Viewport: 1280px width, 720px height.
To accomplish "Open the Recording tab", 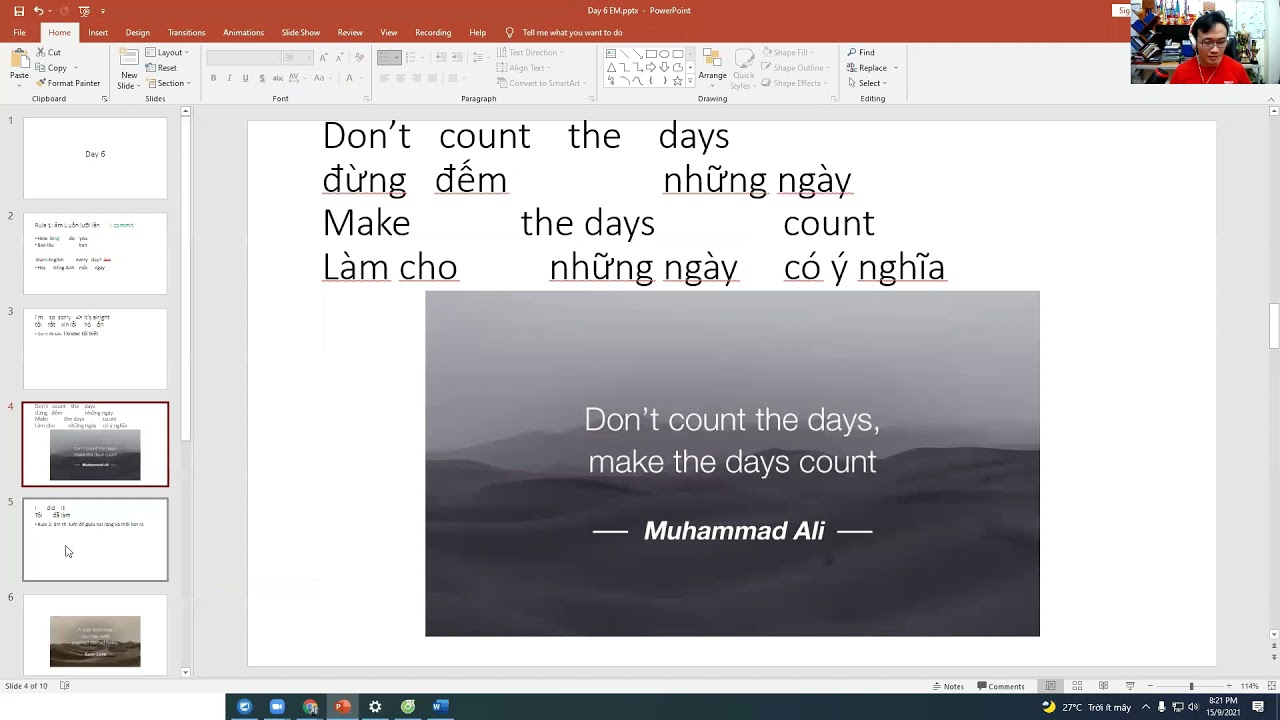I will coord(433,32).
